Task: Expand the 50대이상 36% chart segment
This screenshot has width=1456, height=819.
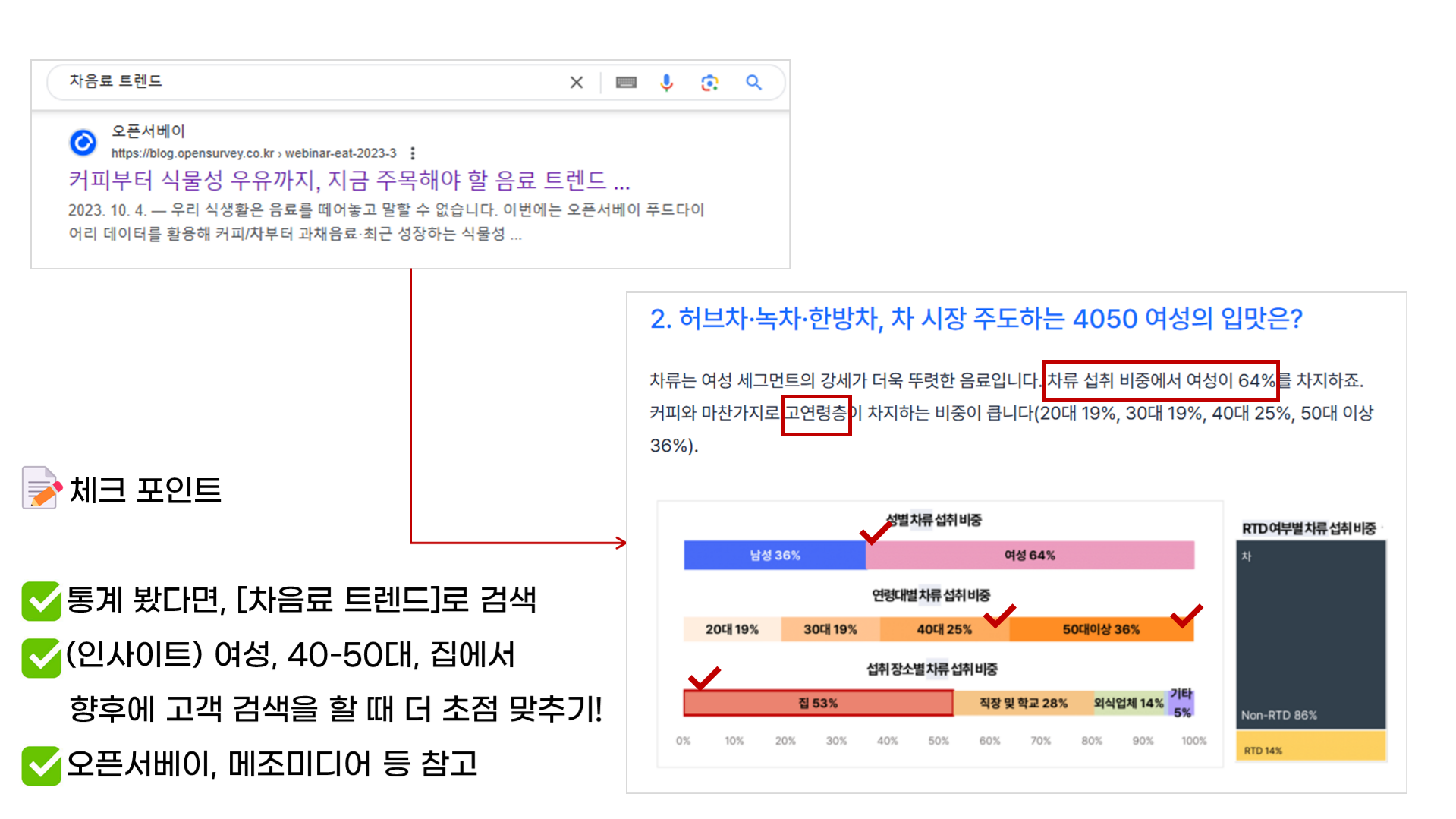Action: [x=1102, y=628]
